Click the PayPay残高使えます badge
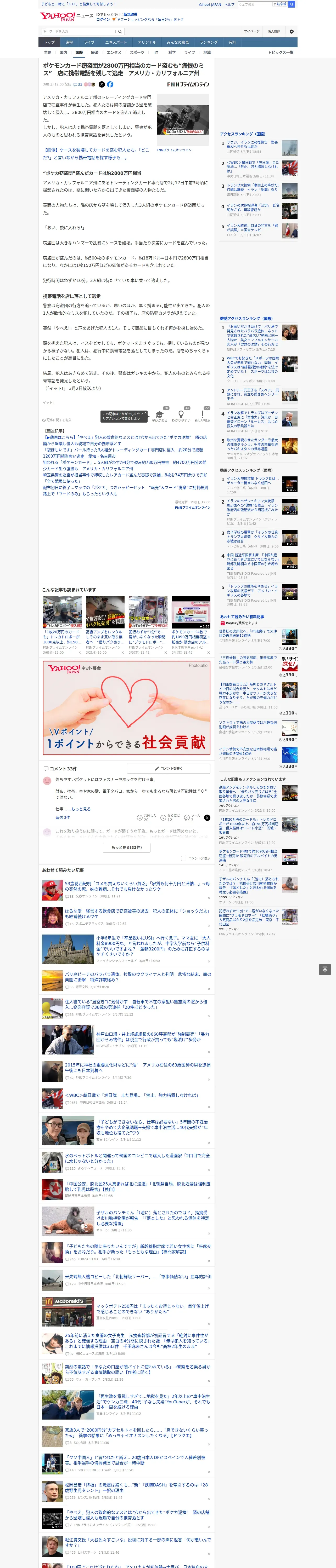Viewport: 336px width, 1568px height. click(x=238, y=623)
